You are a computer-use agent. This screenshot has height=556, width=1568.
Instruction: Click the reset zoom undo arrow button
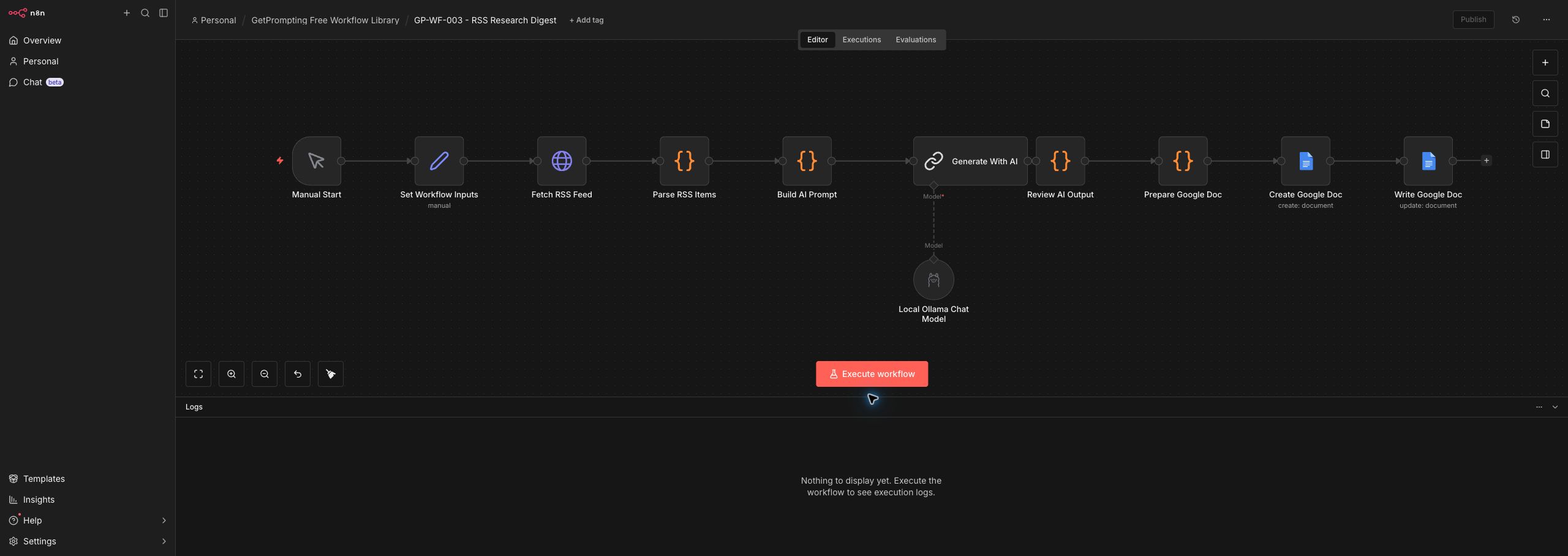(x=298, y=374)
